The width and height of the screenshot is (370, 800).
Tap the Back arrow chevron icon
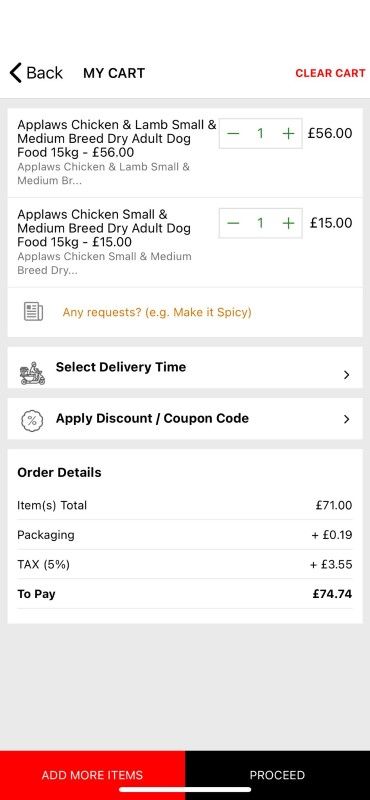16,73
